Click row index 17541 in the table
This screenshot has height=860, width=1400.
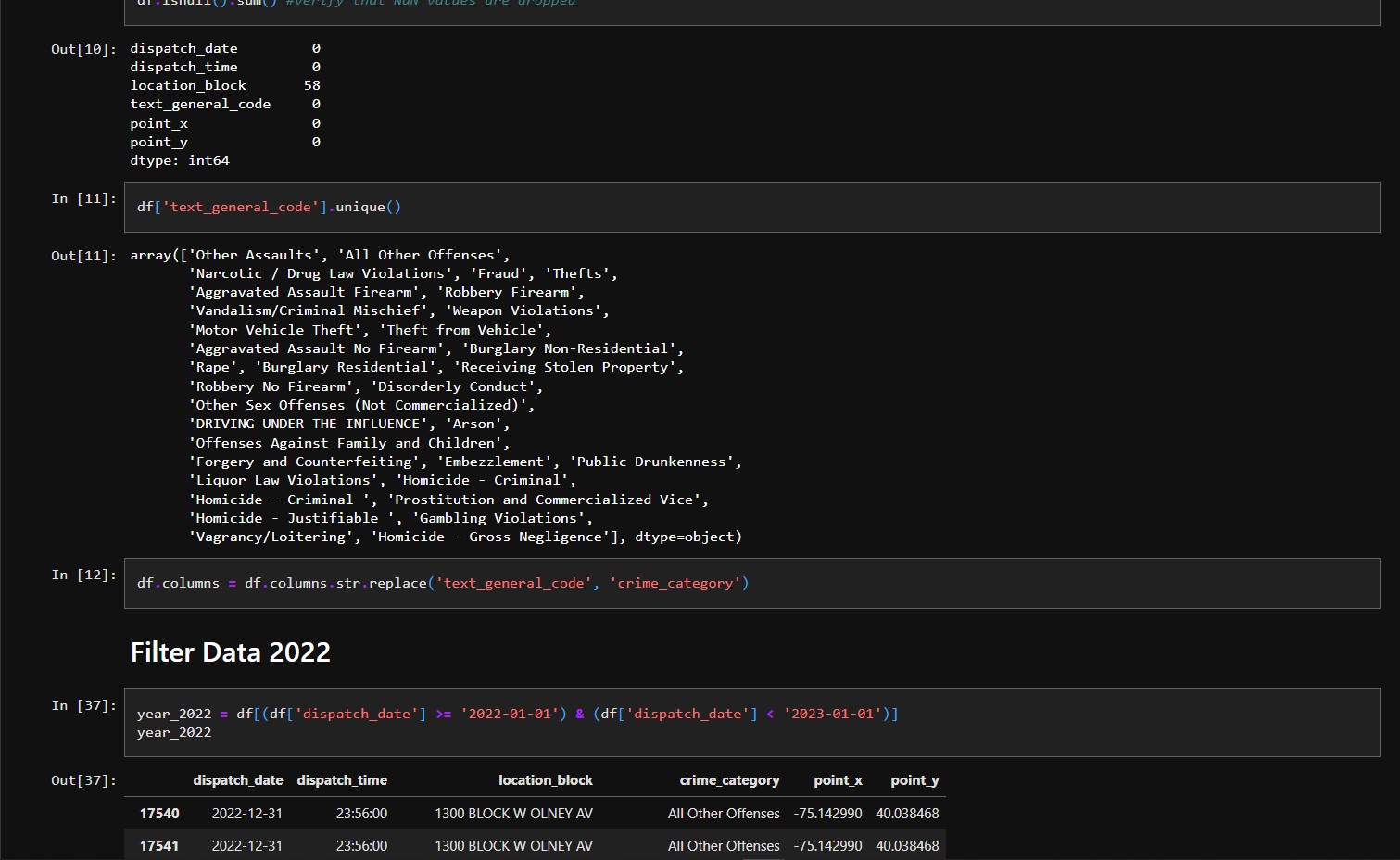pyautogui.click(x=159, y=846)
